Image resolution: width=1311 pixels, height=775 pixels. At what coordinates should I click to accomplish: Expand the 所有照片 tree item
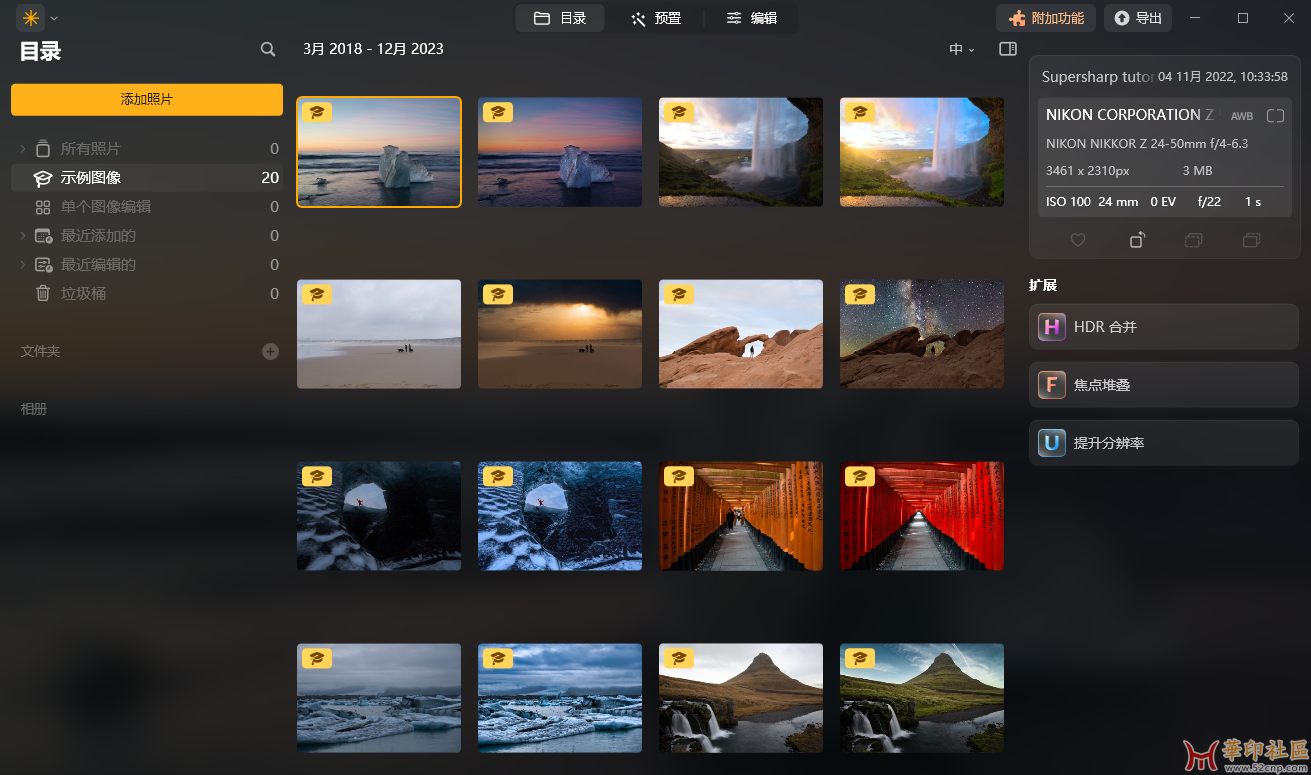[x=23, y=149]
